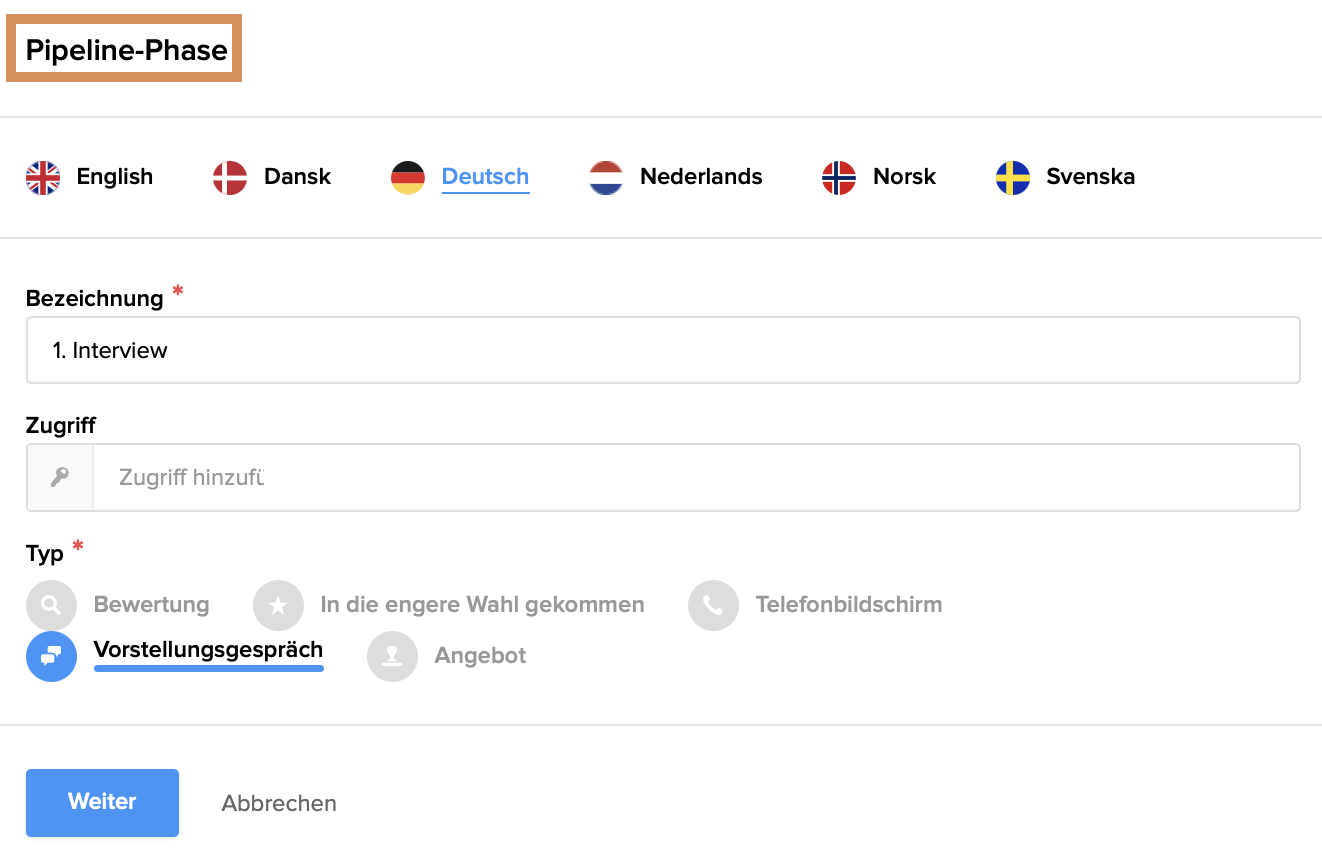
Task: Click the speech bubble Vorstellungsgespräch icon
Action: [51, 656]
